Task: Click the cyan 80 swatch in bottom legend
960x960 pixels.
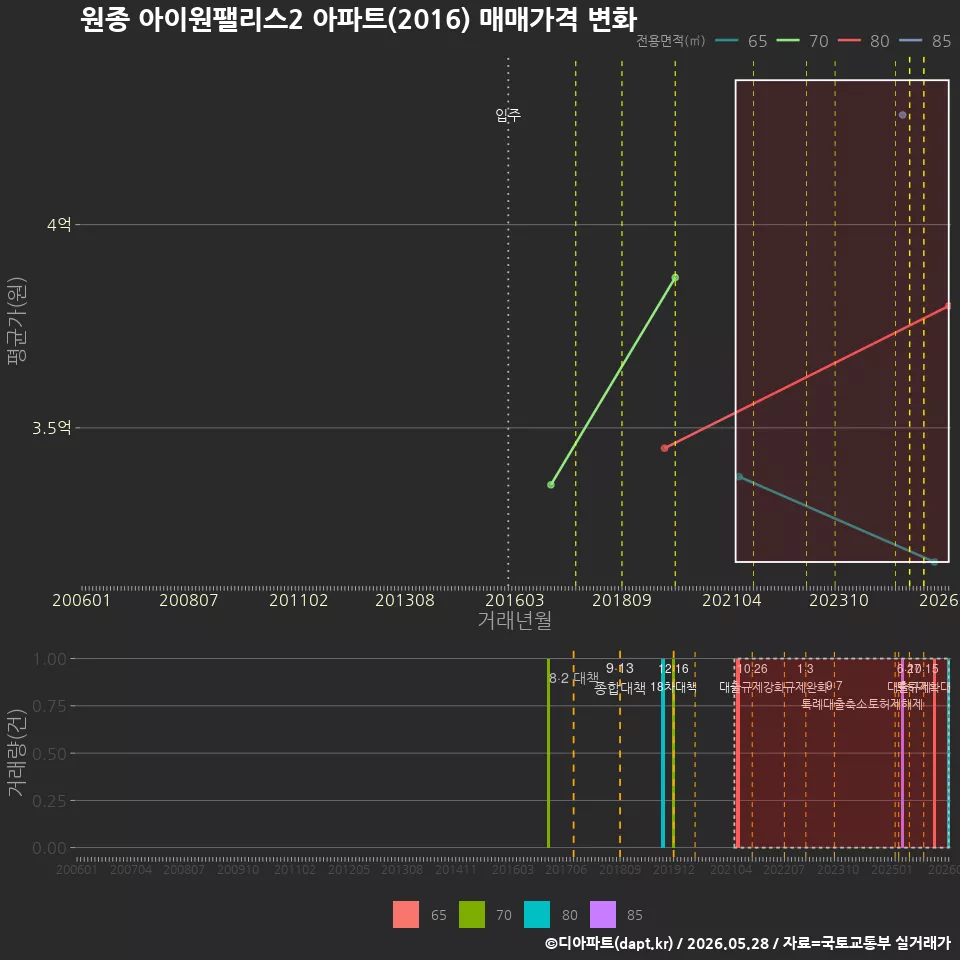Action: coord(537,915)
